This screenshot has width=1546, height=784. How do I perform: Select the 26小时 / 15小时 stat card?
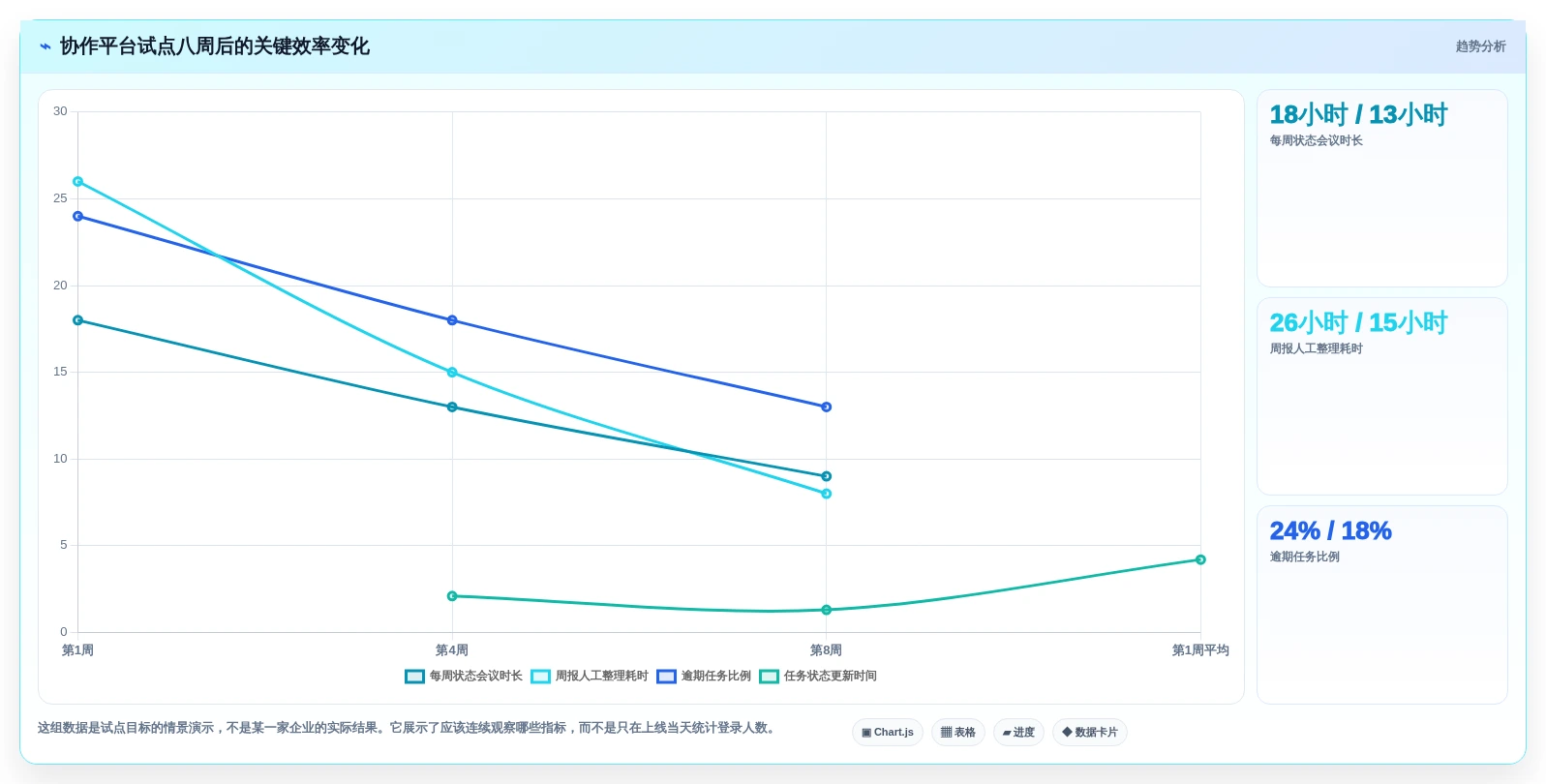pos(1382,396)
